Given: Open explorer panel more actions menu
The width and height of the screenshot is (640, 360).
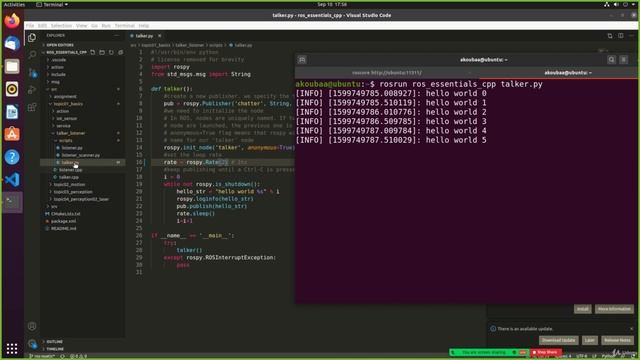Looking at the screenshot, I should click(116, 36).
